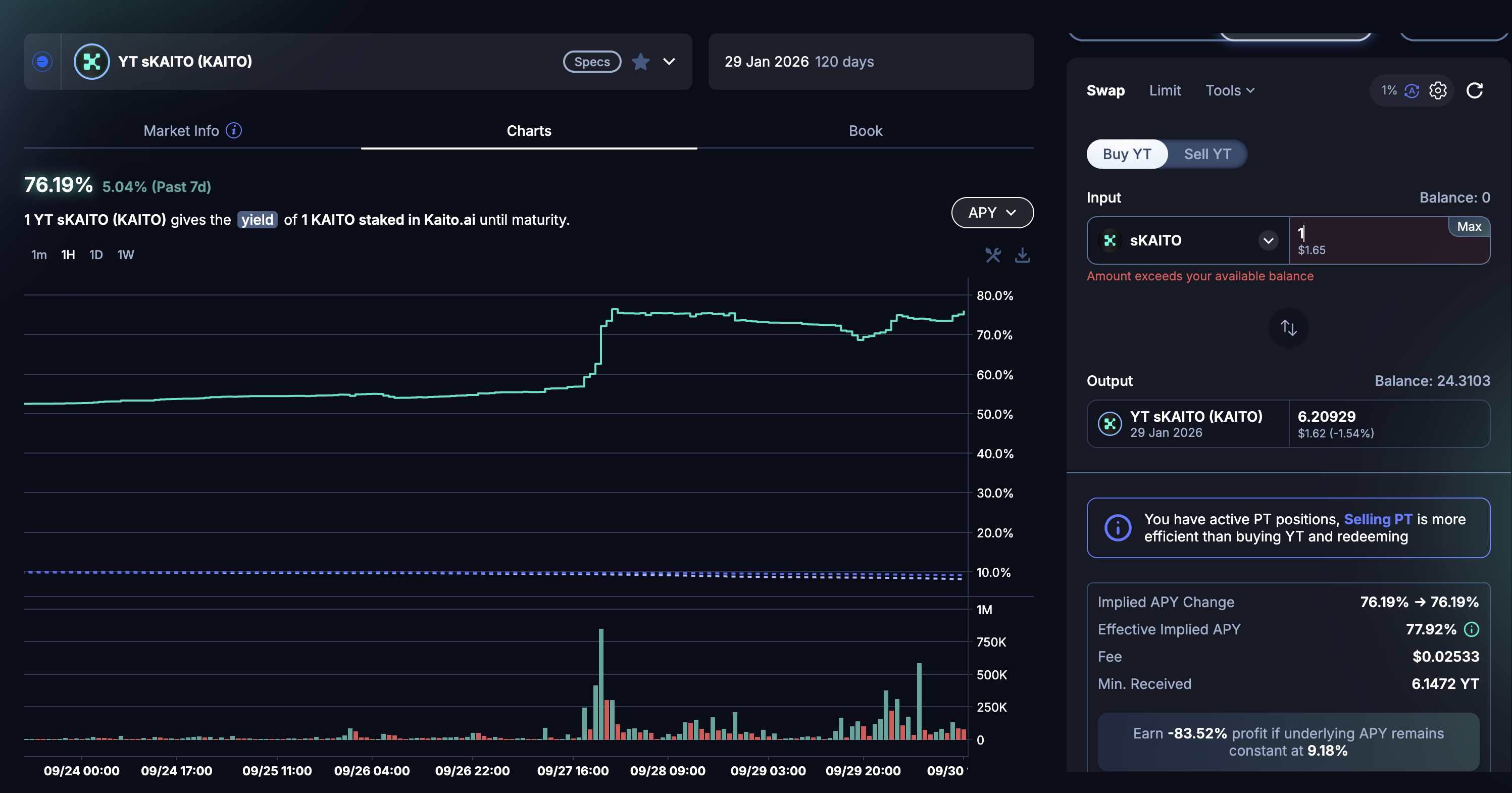Expand sKAITO input token selector
The width and height of the screenshot is (1512, 793).
coord(1268,240)
